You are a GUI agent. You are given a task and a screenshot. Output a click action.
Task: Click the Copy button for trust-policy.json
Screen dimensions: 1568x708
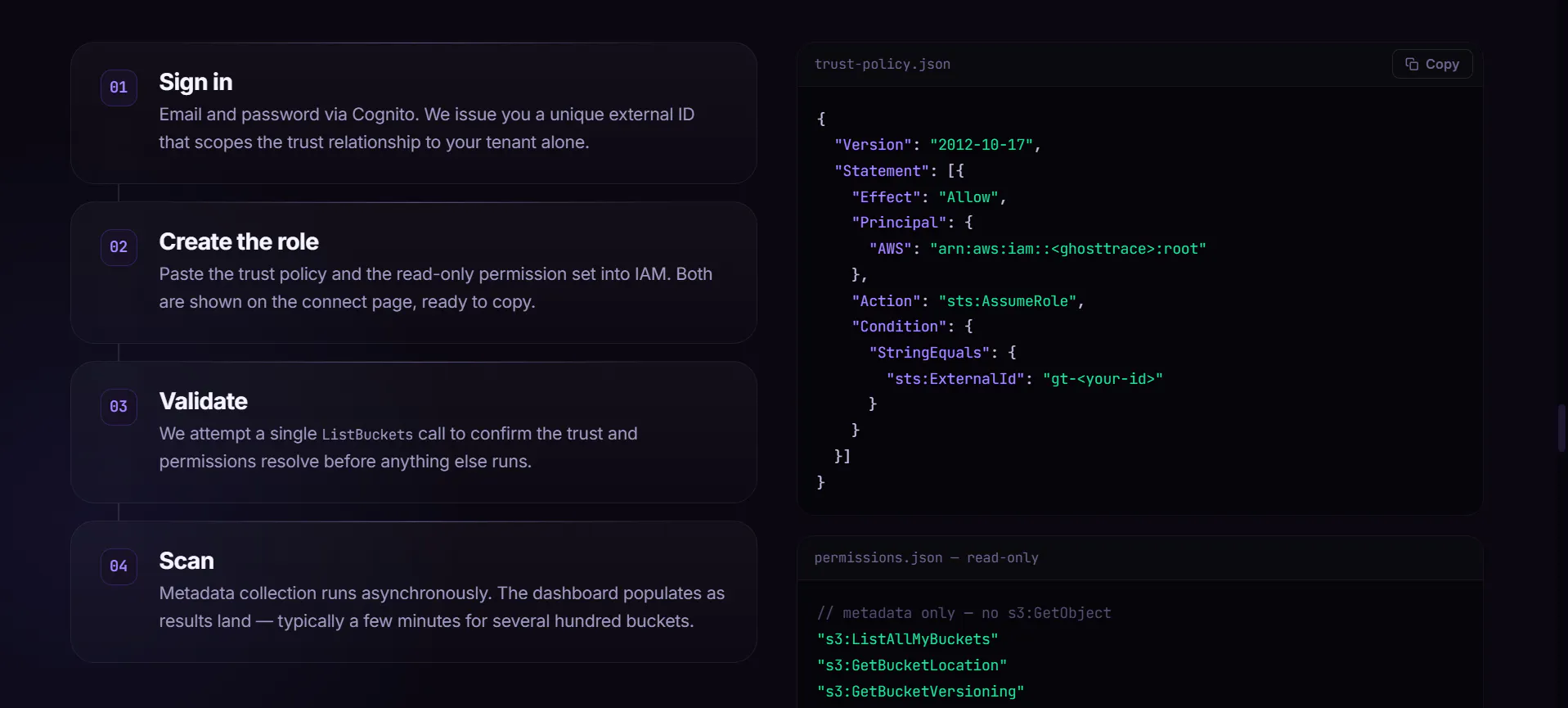(1432, 64)
